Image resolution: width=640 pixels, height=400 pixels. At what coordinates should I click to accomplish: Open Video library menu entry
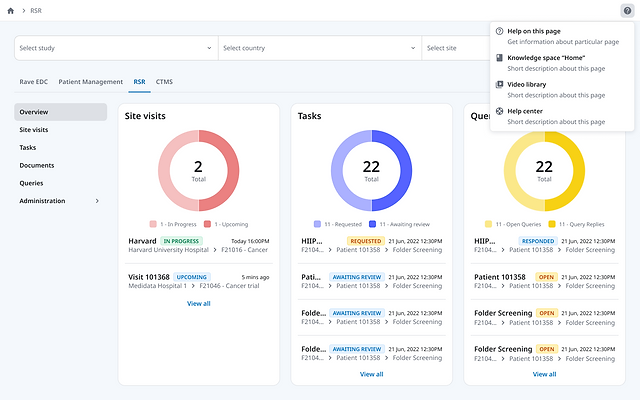point(562,90)
